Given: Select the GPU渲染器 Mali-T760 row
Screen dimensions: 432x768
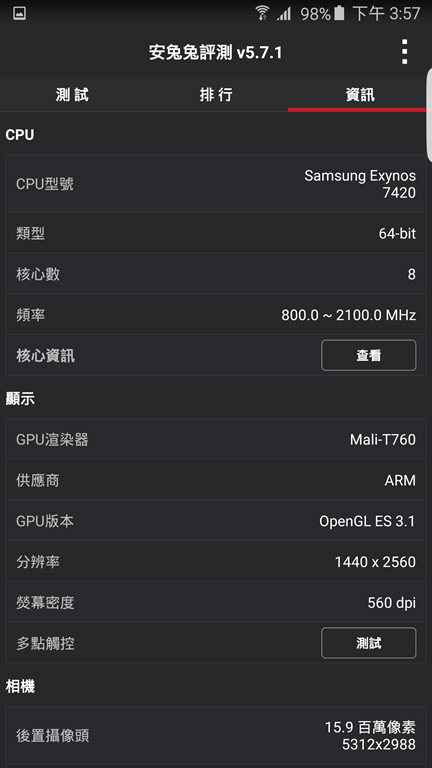Looking at the screenshot, I should (x=216, y=439).
